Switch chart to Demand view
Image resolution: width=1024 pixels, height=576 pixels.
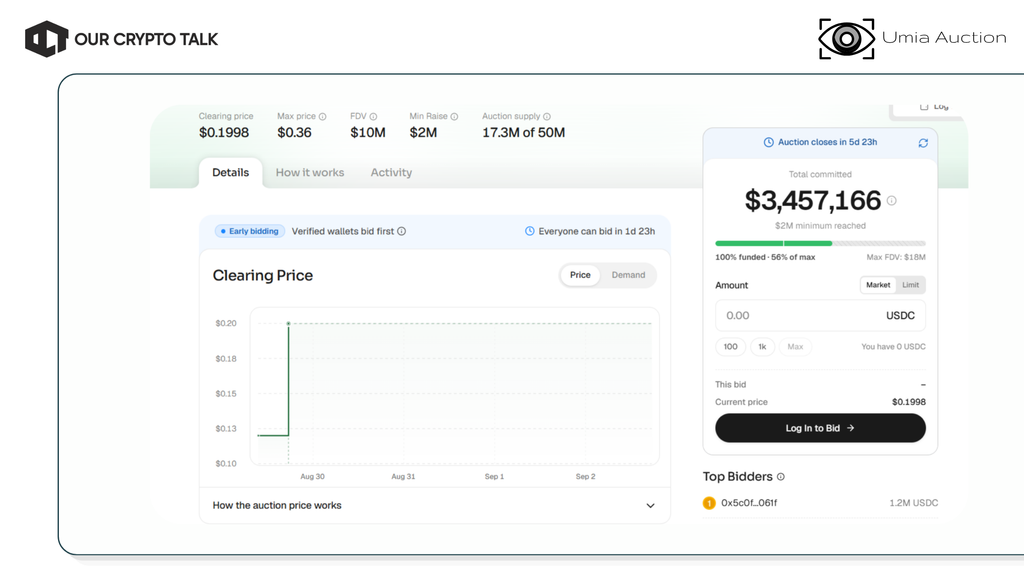tap(628, 275)
